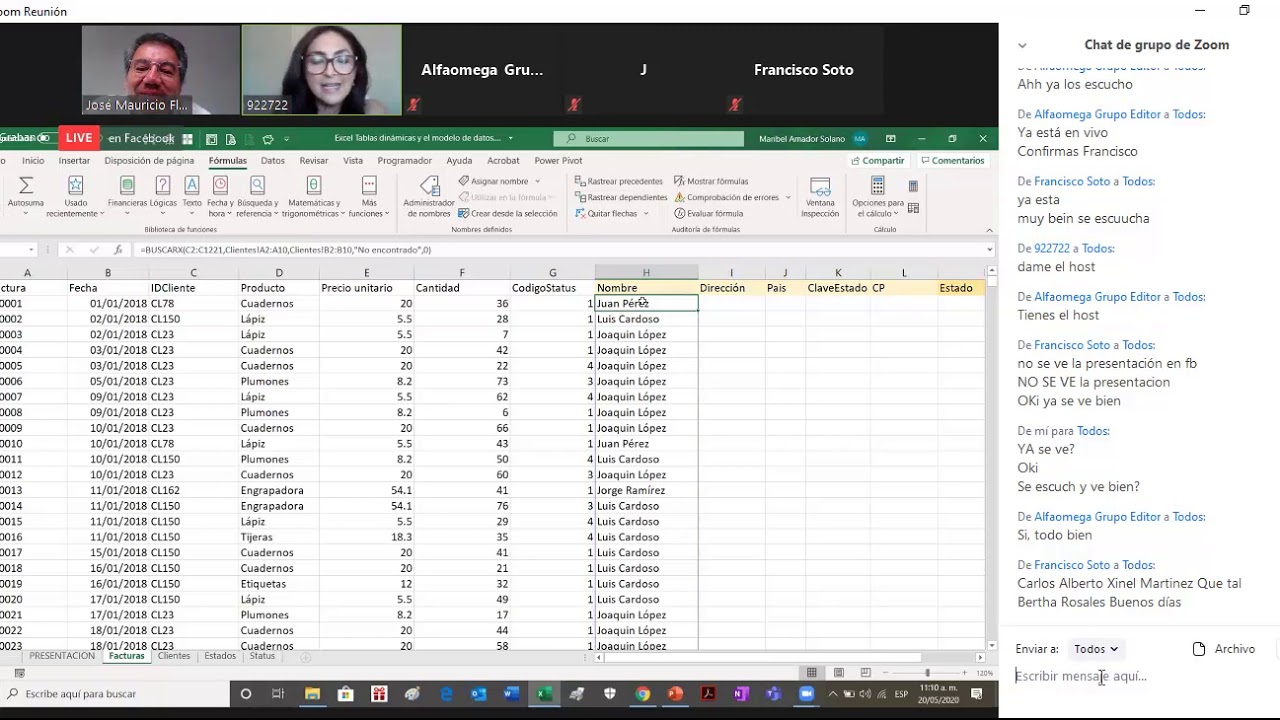Open Excel file title dropdown
Image resolution: width=1280 pixels, height=720 pixels.
(x=510, y=138)
